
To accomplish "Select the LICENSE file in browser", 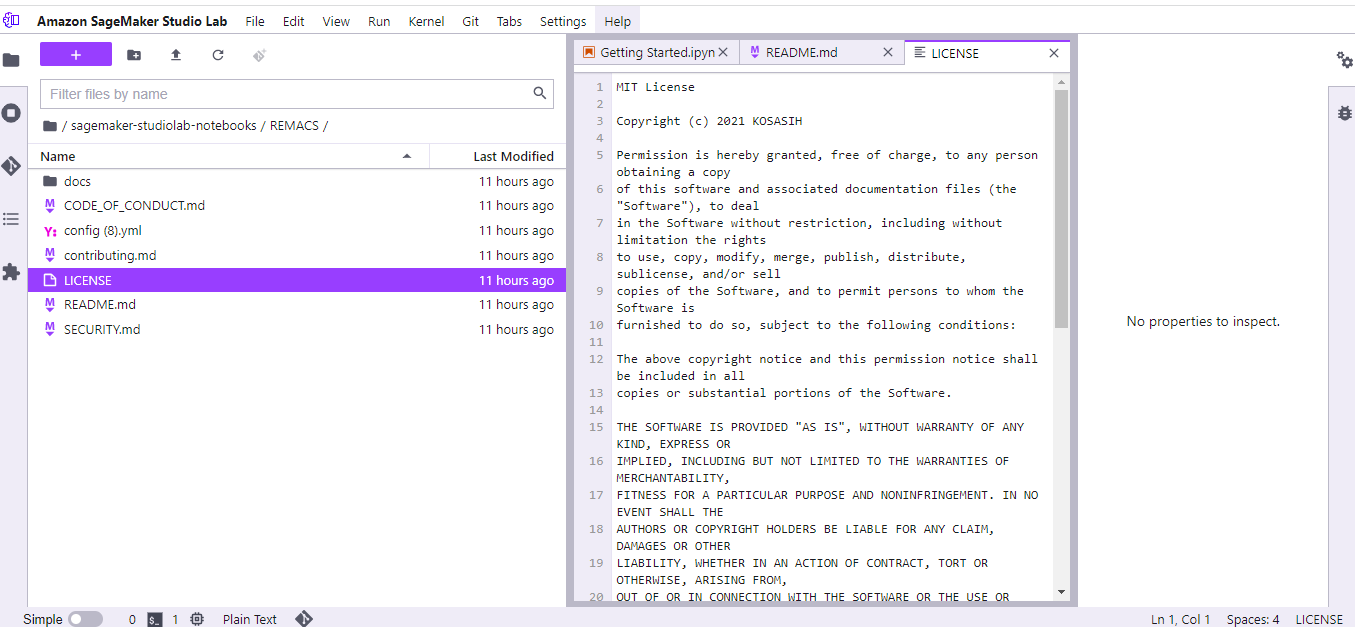I will (x=297, y=280).
